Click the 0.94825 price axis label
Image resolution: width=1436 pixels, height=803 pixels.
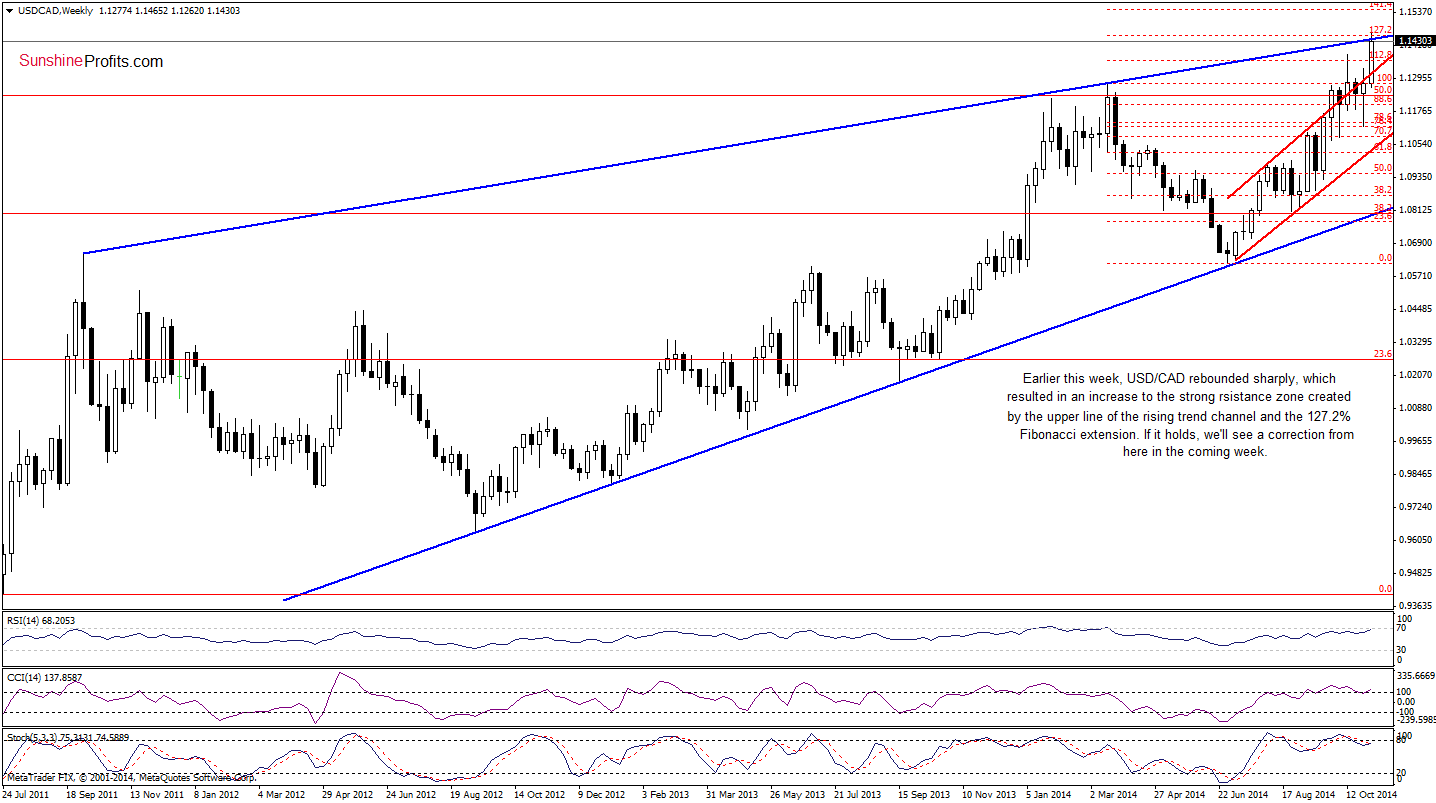point(1414,573)
